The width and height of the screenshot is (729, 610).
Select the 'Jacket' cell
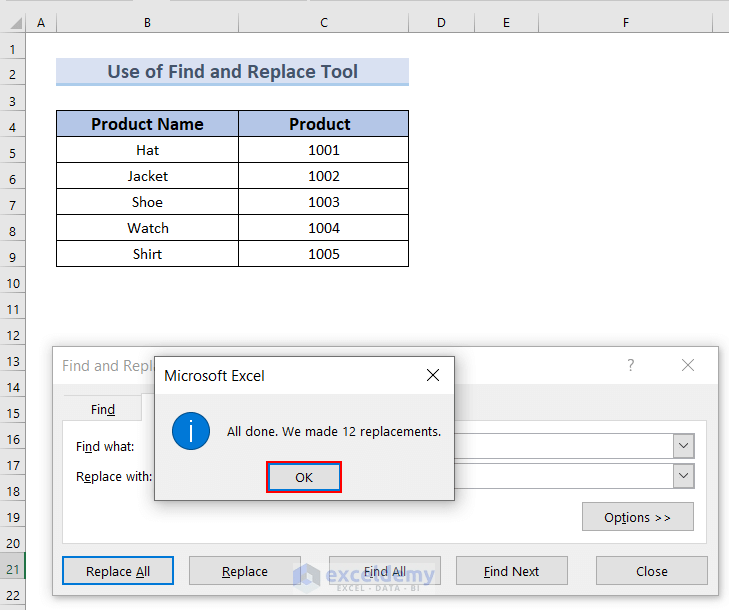[x=147, y=176]
